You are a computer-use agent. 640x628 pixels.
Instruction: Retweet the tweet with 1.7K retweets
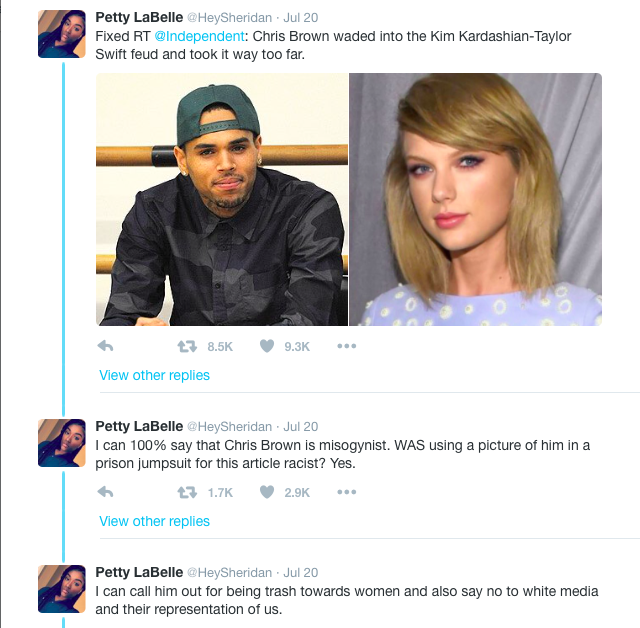pos(187,492)
